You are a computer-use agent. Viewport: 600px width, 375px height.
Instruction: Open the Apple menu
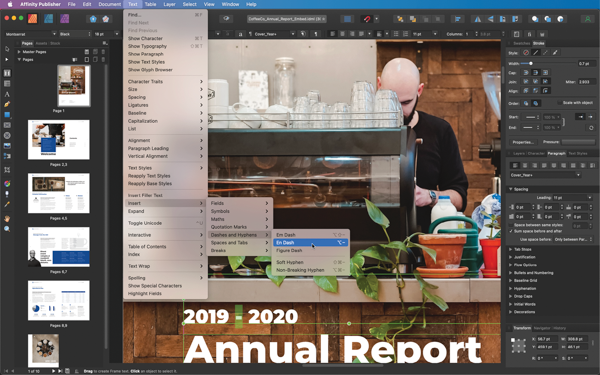click(x=10, y=4)
